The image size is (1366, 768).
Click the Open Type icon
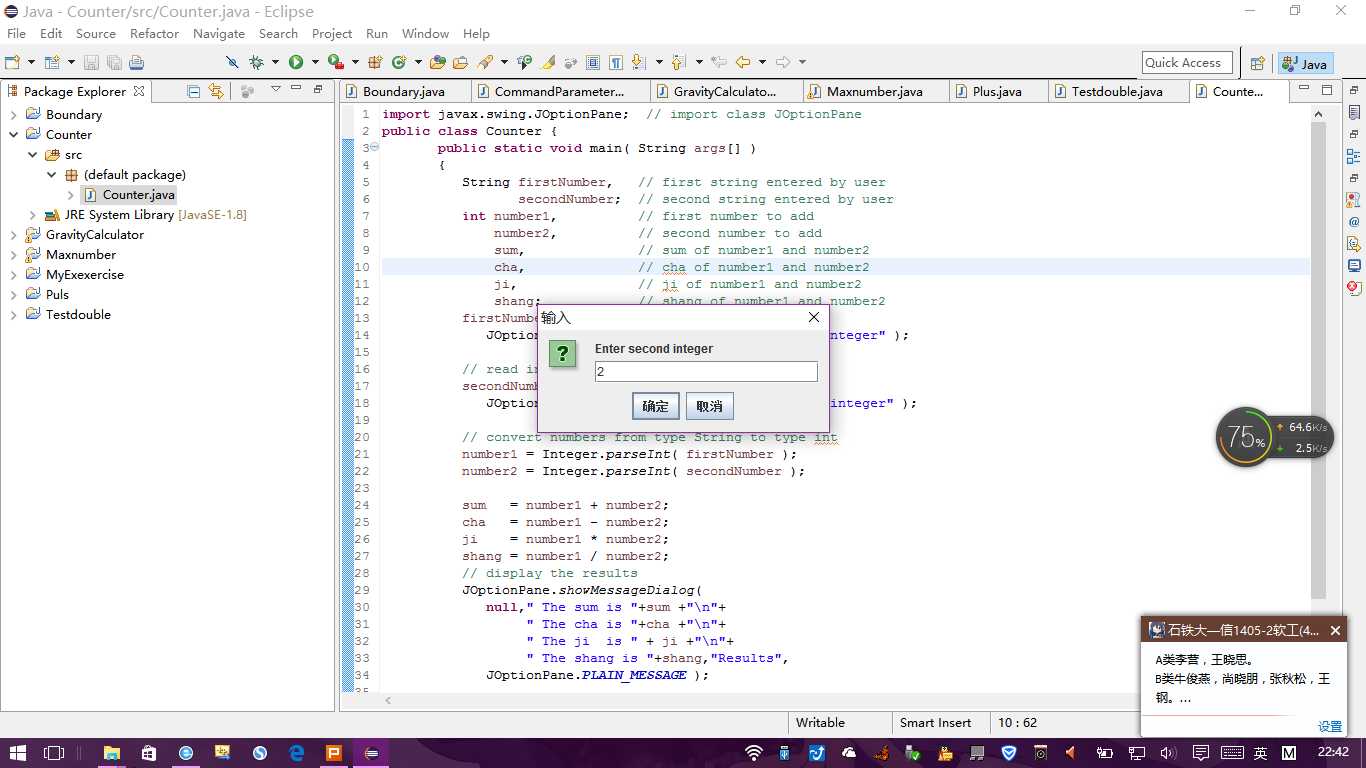click(x=437, y=62)
